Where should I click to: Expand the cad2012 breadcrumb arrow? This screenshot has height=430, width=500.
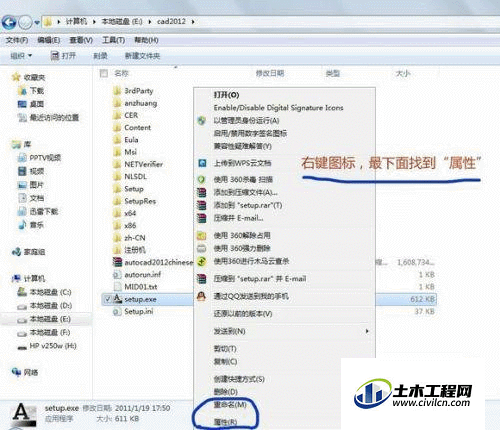click(x=193, y=22)
